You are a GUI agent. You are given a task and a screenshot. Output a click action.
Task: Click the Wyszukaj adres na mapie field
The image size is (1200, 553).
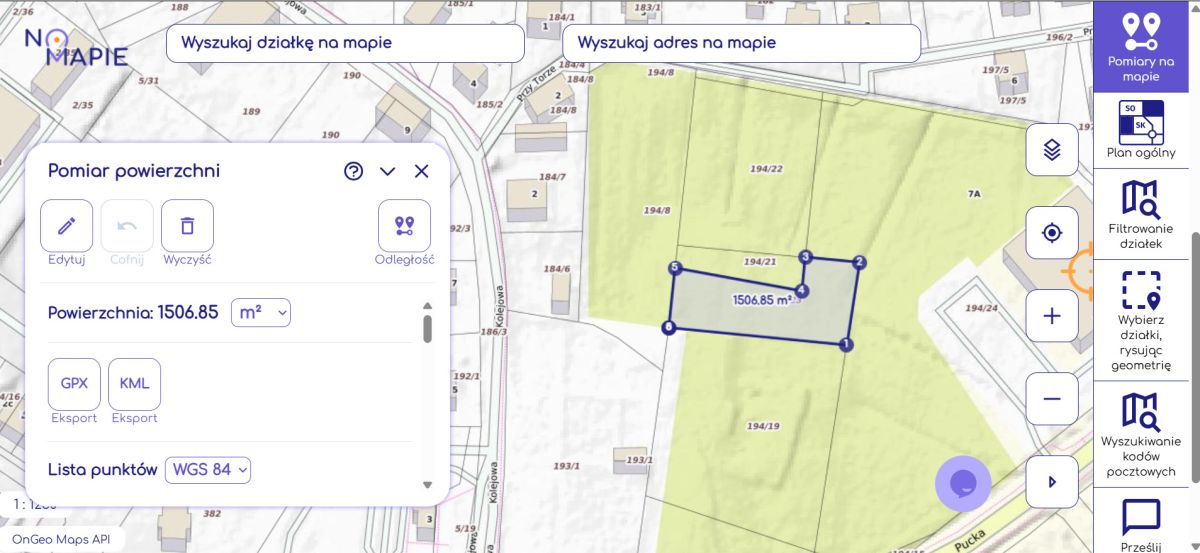tap(741, 43)
